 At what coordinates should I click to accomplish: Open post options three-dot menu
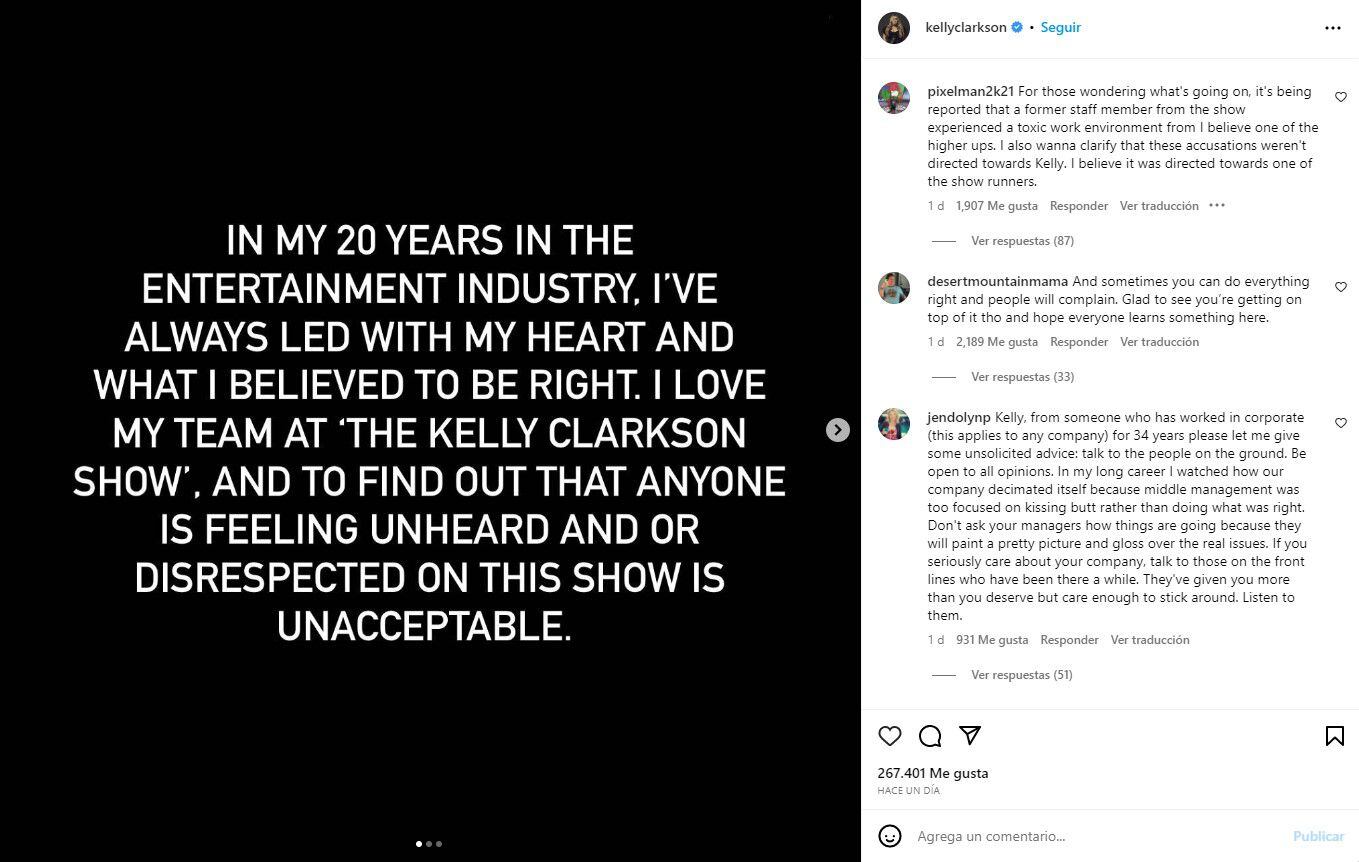pyautogui.click(x=1332, y=28)
